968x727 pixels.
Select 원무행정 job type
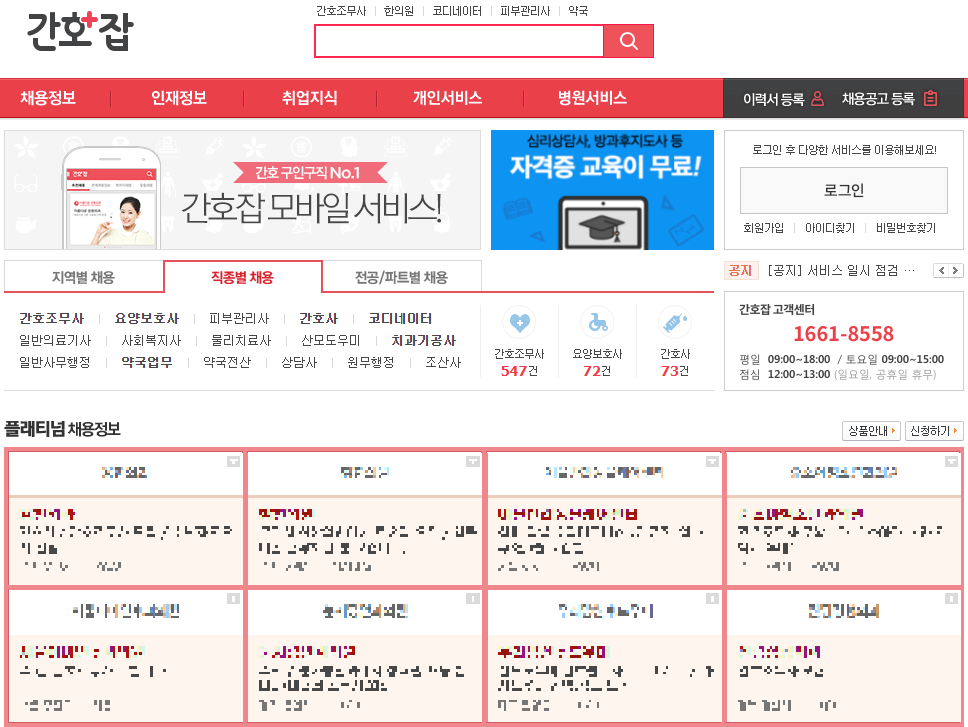tap(371, 362)
